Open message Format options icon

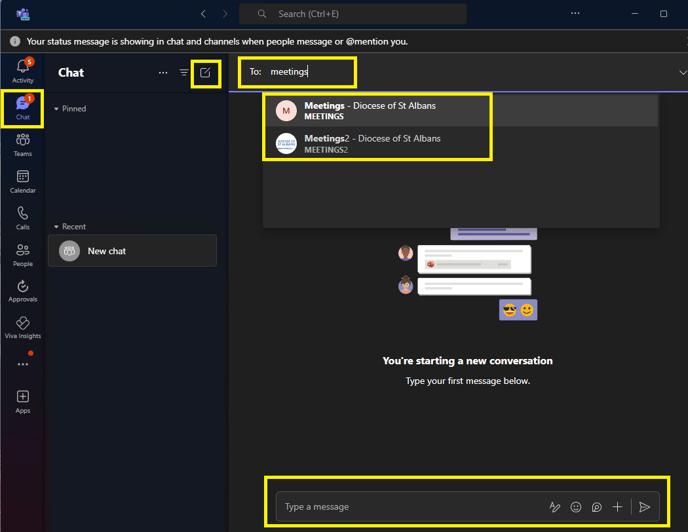(x=555, y=507)
